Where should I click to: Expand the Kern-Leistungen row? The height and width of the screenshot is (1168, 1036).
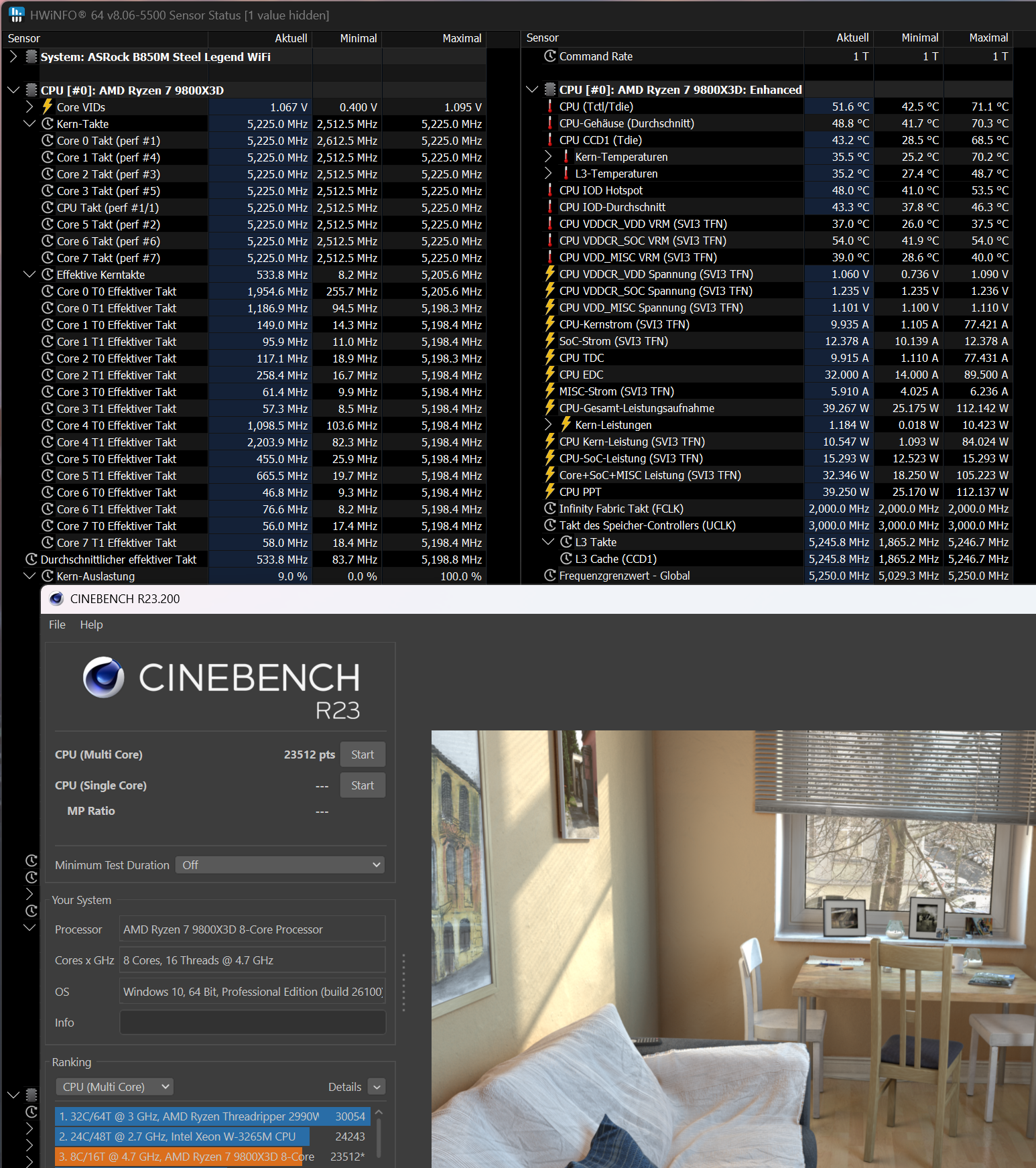[x=548, y=424]
